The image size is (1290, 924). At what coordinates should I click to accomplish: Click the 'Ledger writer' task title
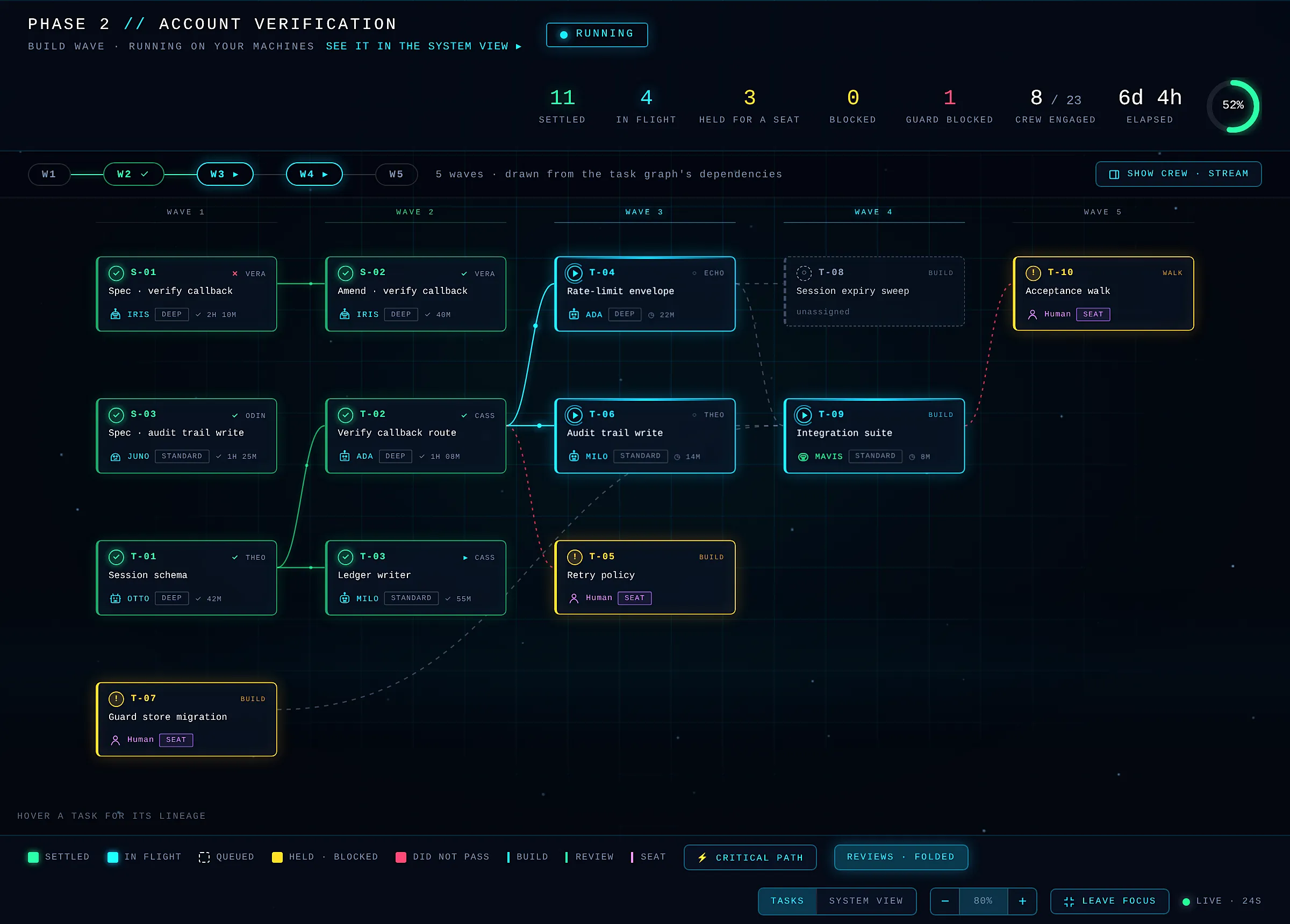[x=374, y=575]
